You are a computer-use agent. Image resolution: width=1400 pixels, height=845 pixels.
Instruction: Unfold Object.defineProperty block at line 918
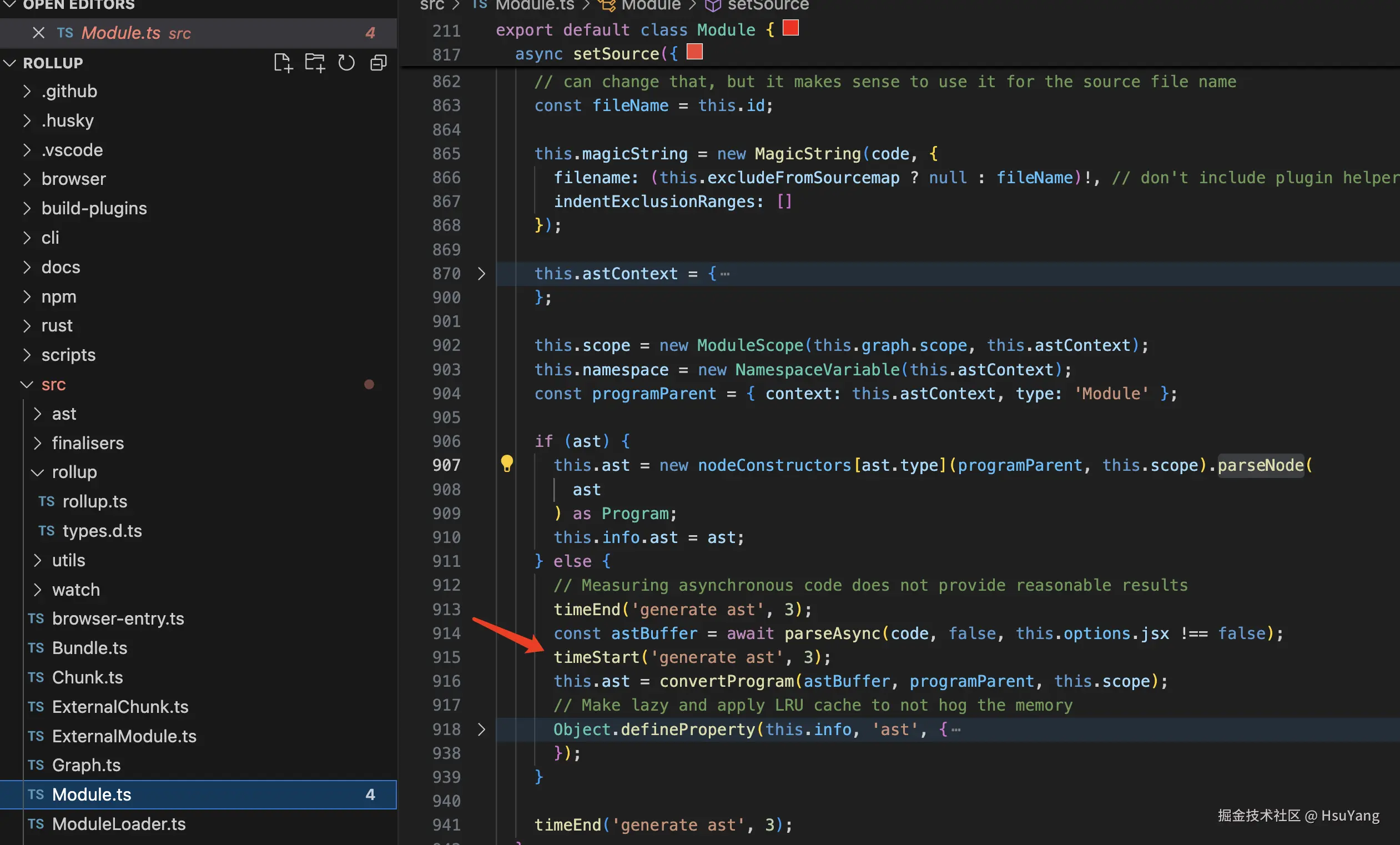(481, 729)
